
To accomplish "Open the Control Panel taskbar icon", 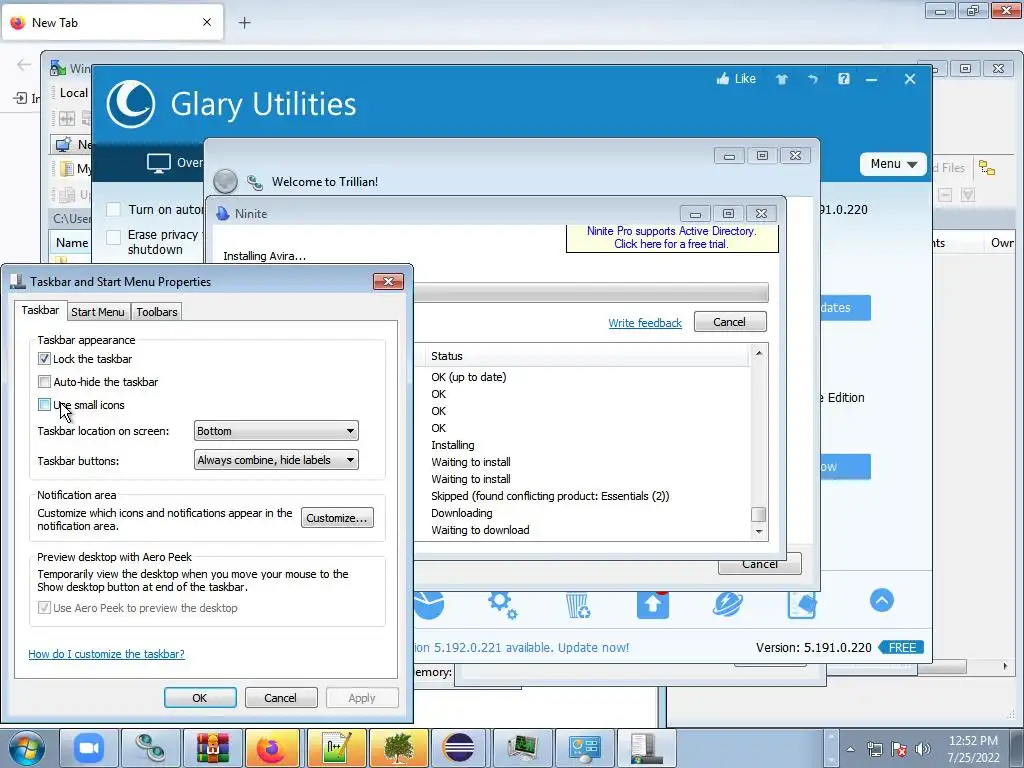I will point(584,748).
